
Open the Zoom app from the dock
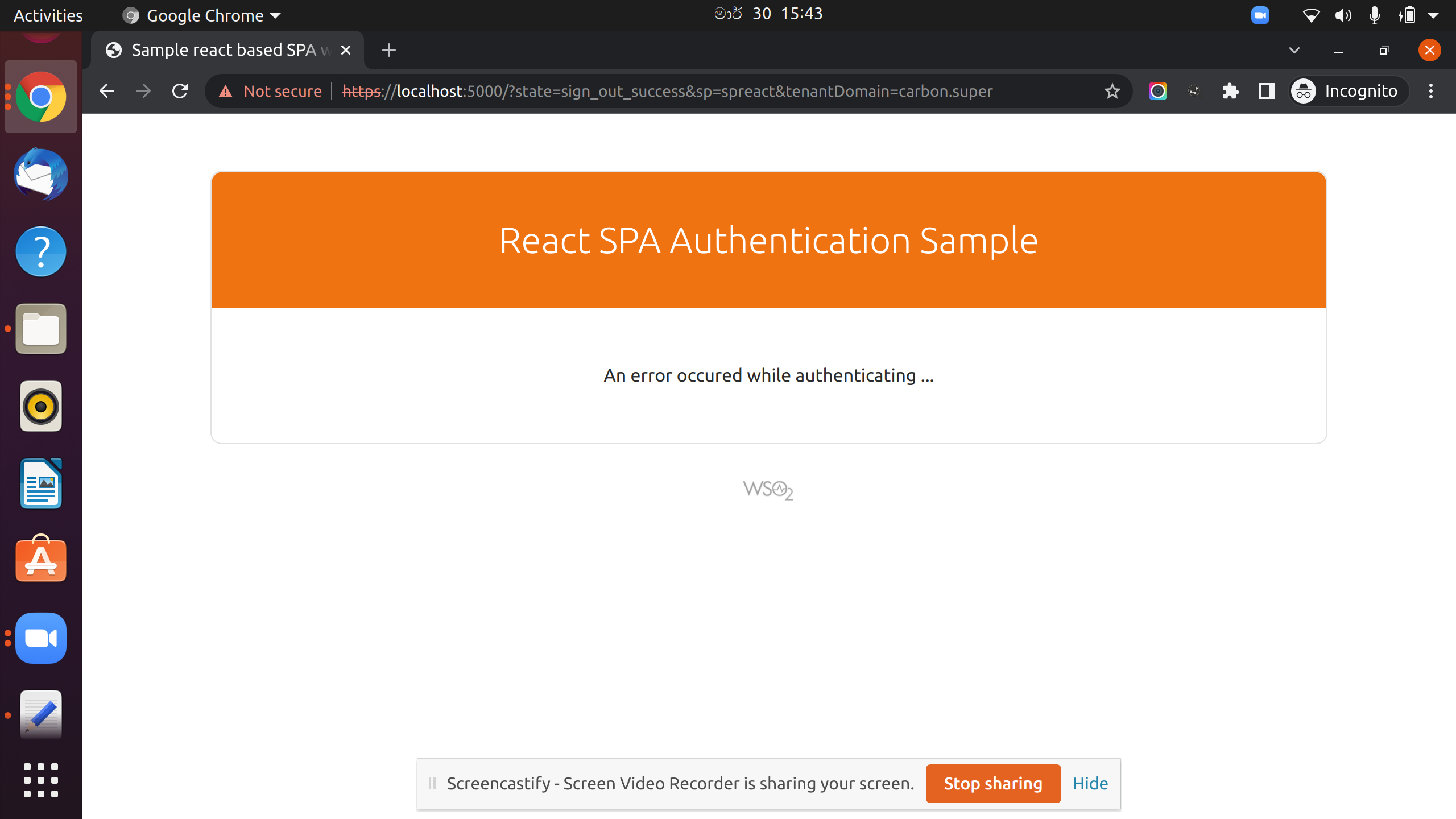pyautogui.click(x=41, y=638)
